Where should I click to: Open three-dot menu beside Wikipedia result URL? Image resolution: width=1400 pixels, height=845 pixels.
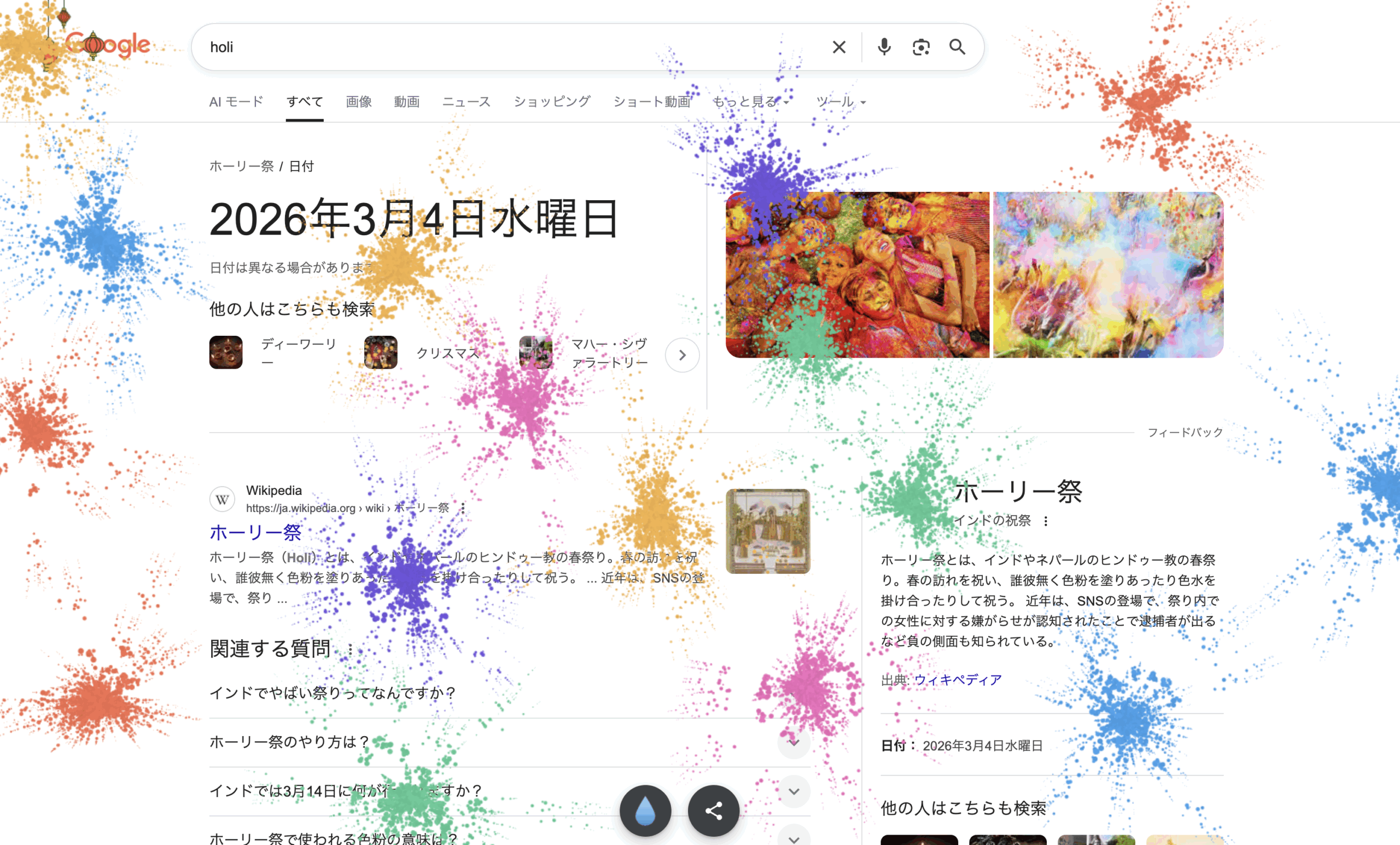coord(463,508)
